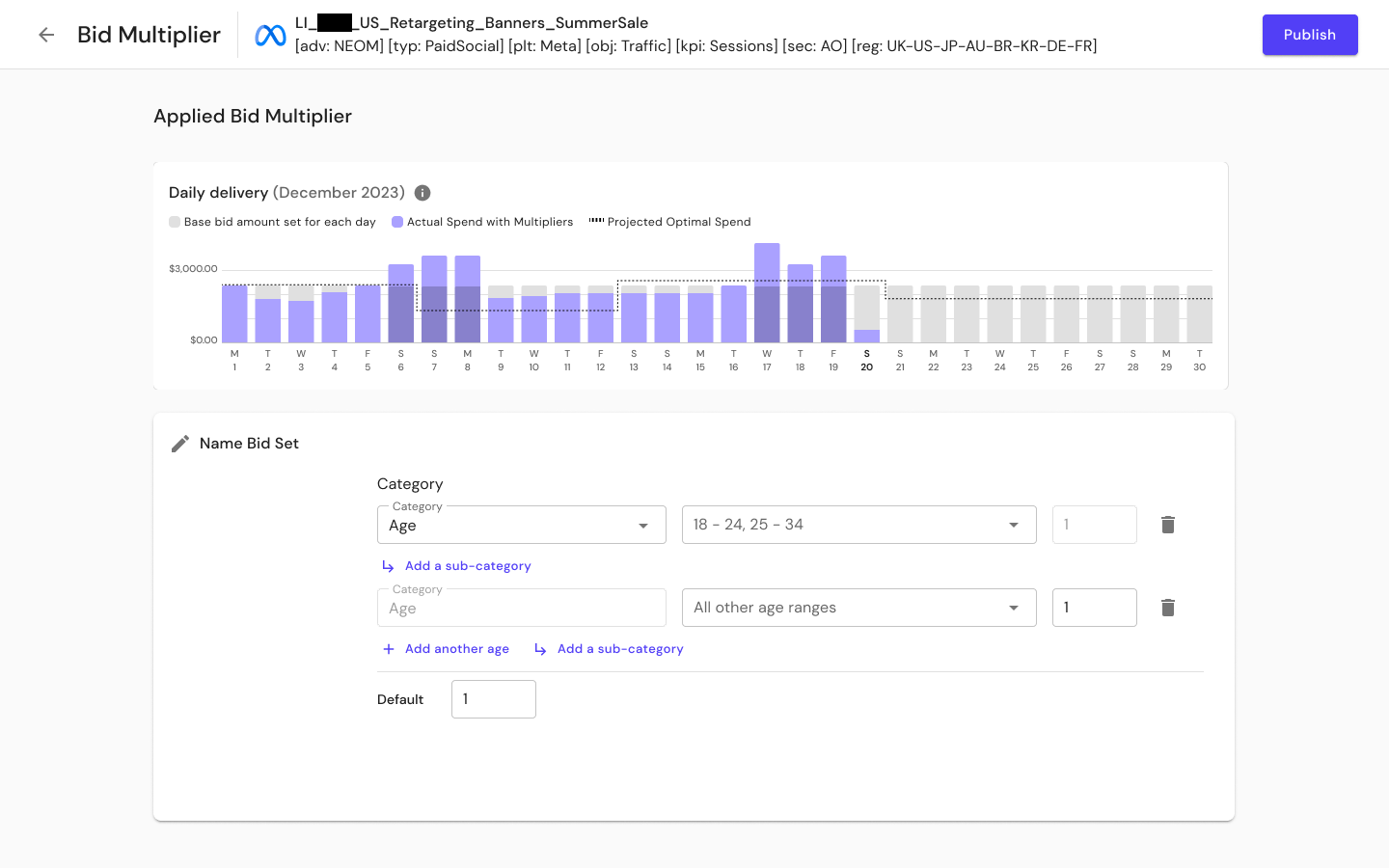Viewport: 1389px width, 868px height.
Task: Click the second Category field showing 'Age' placeholder
Action: pyautogui.click(x=521, y=607)
